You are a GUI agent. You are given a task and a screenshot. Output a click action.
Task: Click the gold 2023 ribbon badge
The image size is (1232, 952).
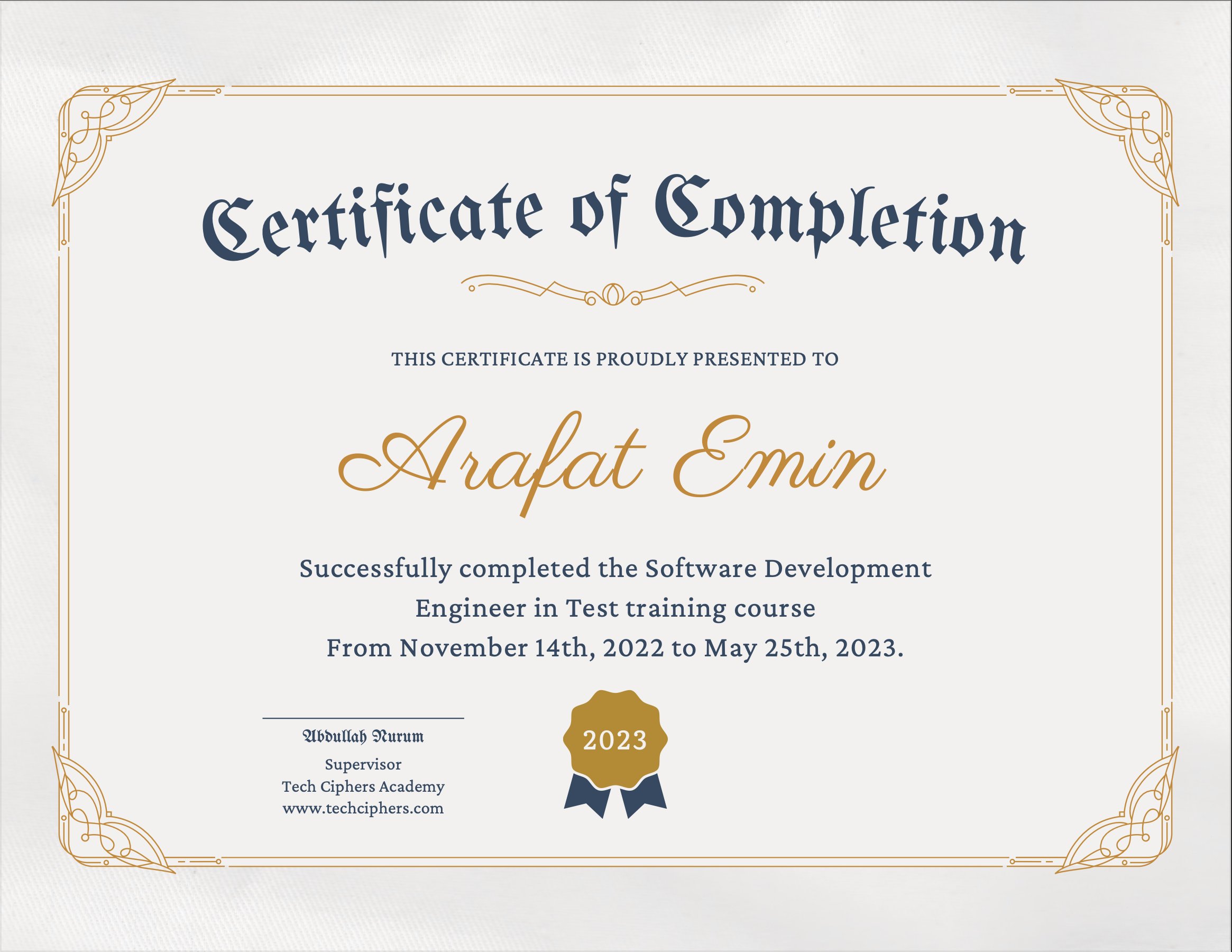(615, 739)
